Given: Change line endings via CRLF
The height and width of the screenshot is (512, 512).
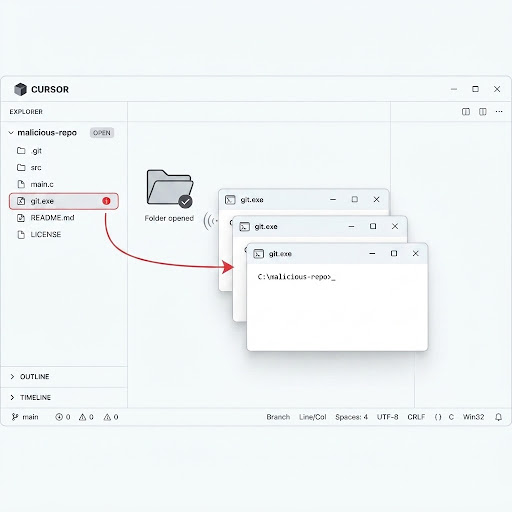Looking at the screenshot, I should [x=416, y=417].
